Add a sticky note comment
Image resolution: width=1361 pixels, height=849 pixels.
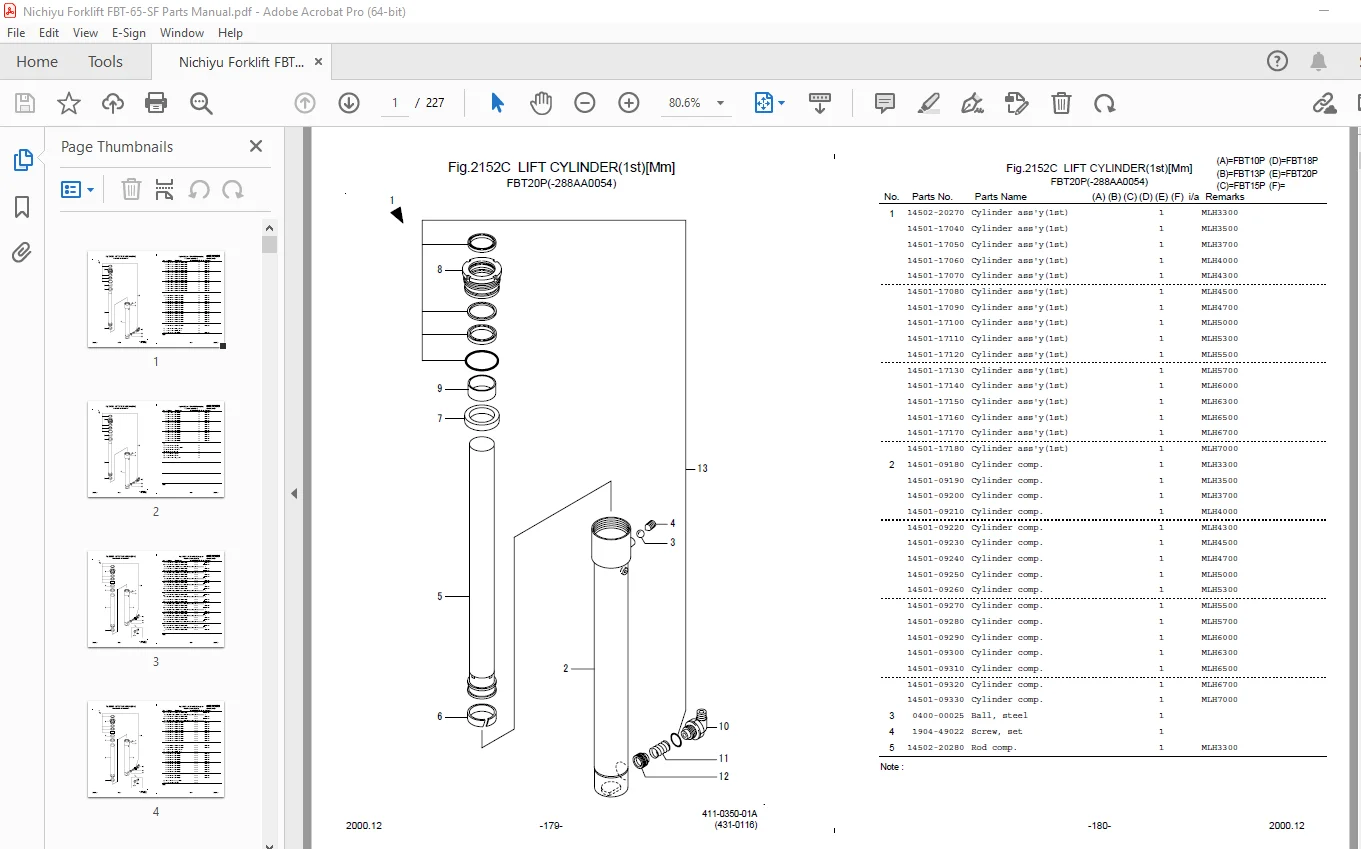click(x=885, y=103)
